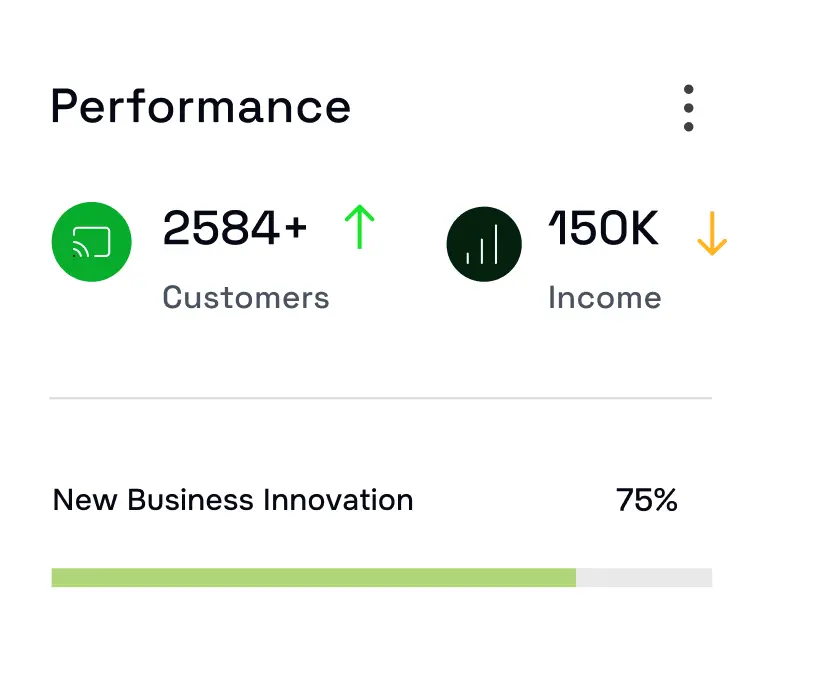
Task: Click the plus sign after 2584
Action: tap(295, 230)
